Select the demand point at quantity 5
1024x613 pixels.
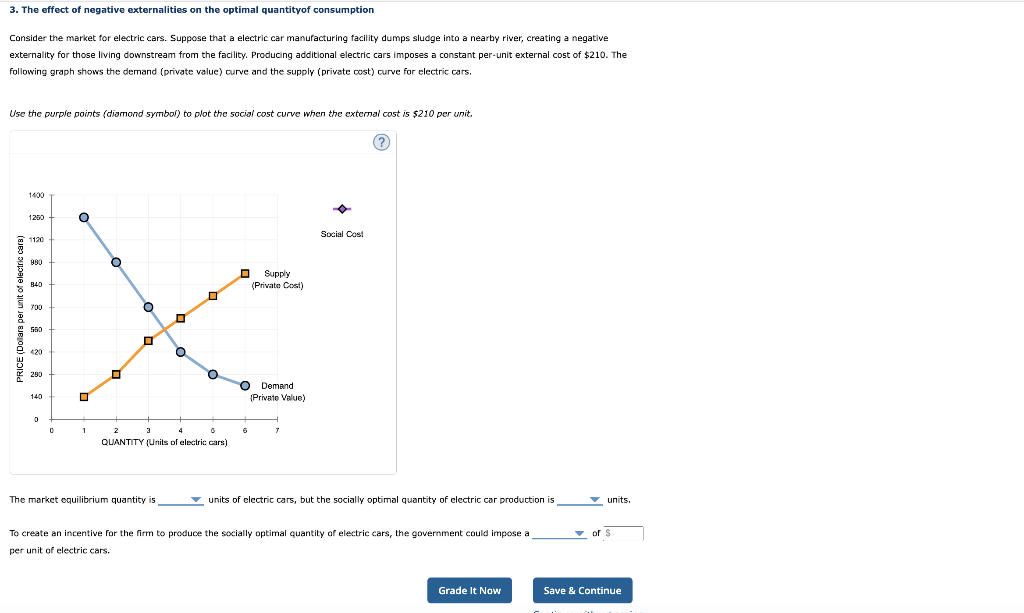point(212,374)
